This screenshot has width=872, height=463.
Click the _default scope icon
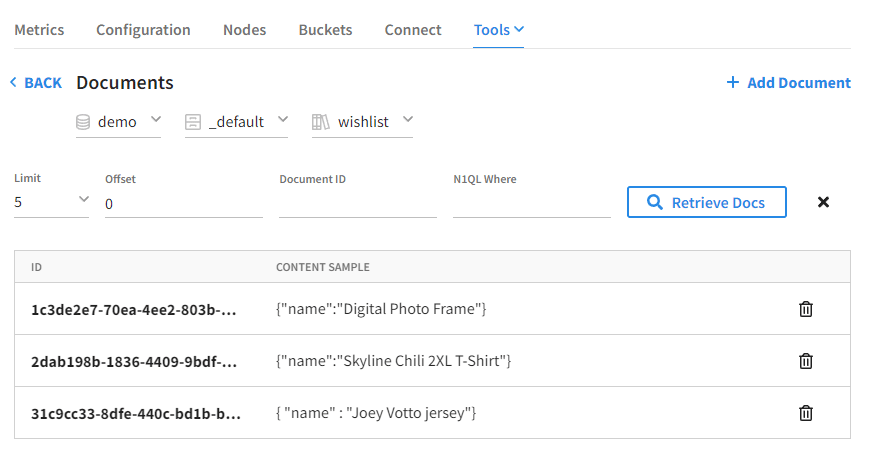193,122
